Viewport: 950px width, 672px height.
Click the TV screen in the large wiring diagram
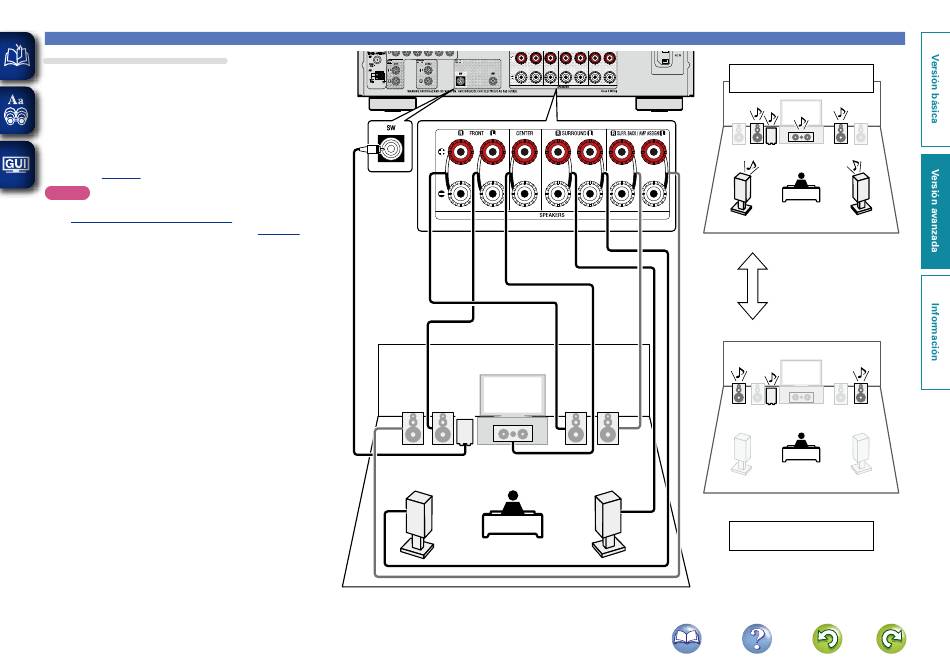[513, 395]
